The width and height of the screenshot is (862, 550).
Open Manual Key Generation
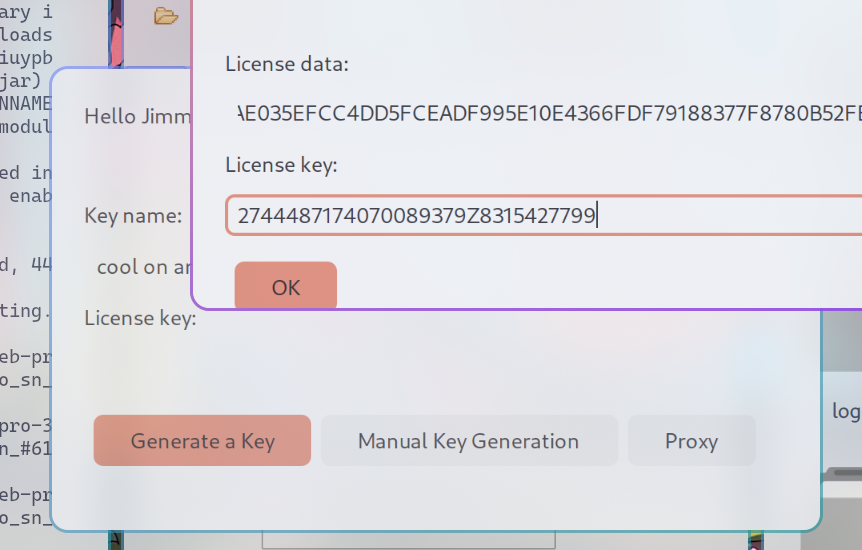tap(469, 441)
